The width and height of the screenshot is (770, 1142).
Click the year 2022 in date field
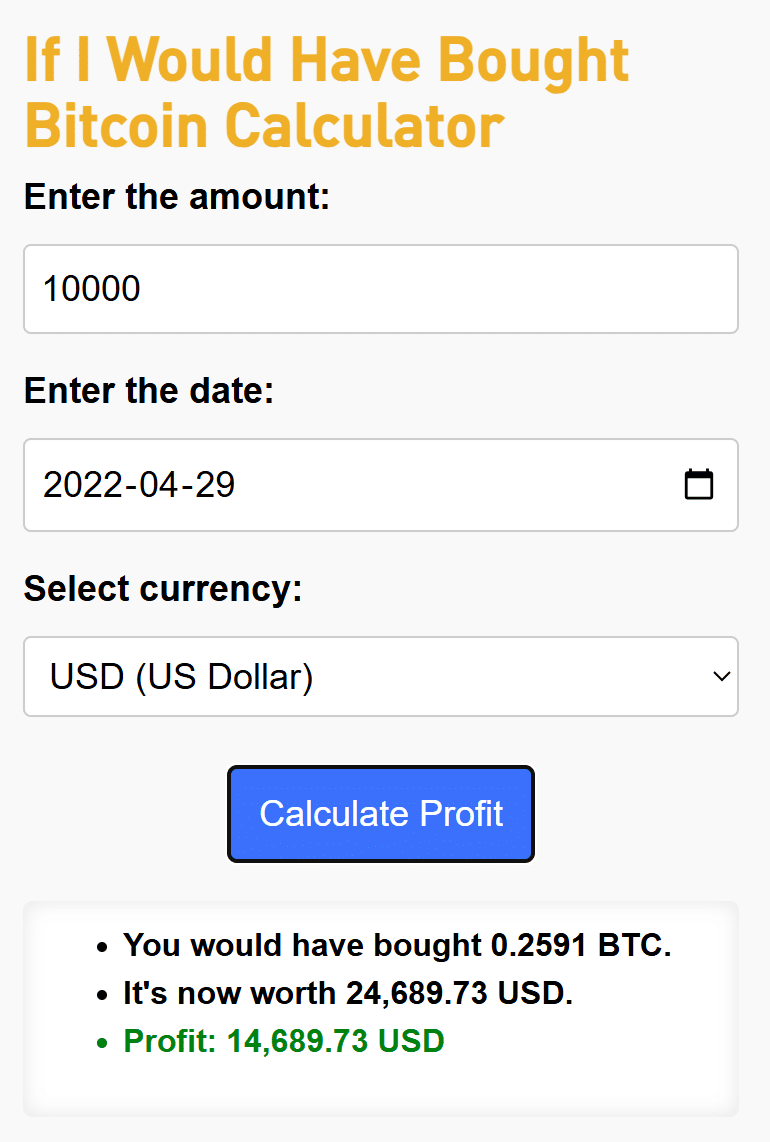(x=79, y=485)
